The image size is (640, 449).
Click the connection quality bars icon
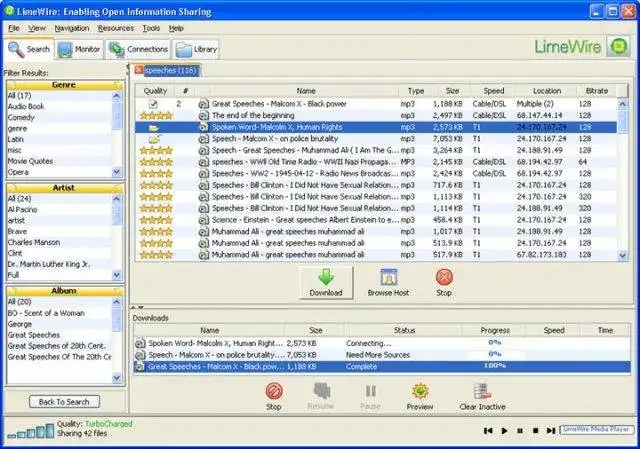click(31, 431)
